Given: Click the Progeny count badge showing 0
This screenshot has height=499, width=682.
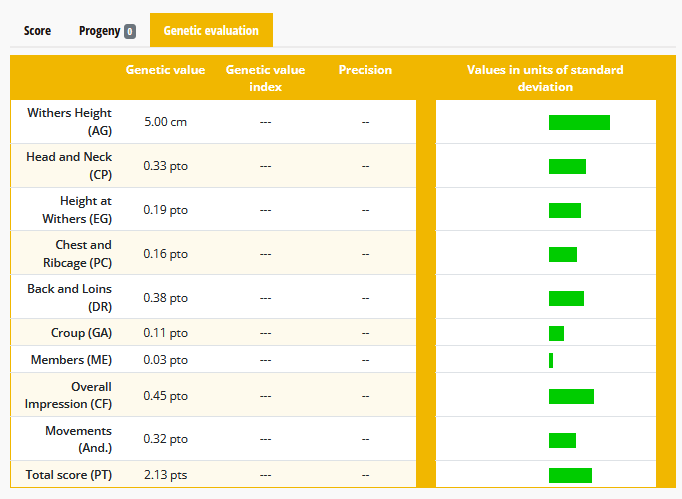Looking at the screenshot, I should click(x=130, y=31).
